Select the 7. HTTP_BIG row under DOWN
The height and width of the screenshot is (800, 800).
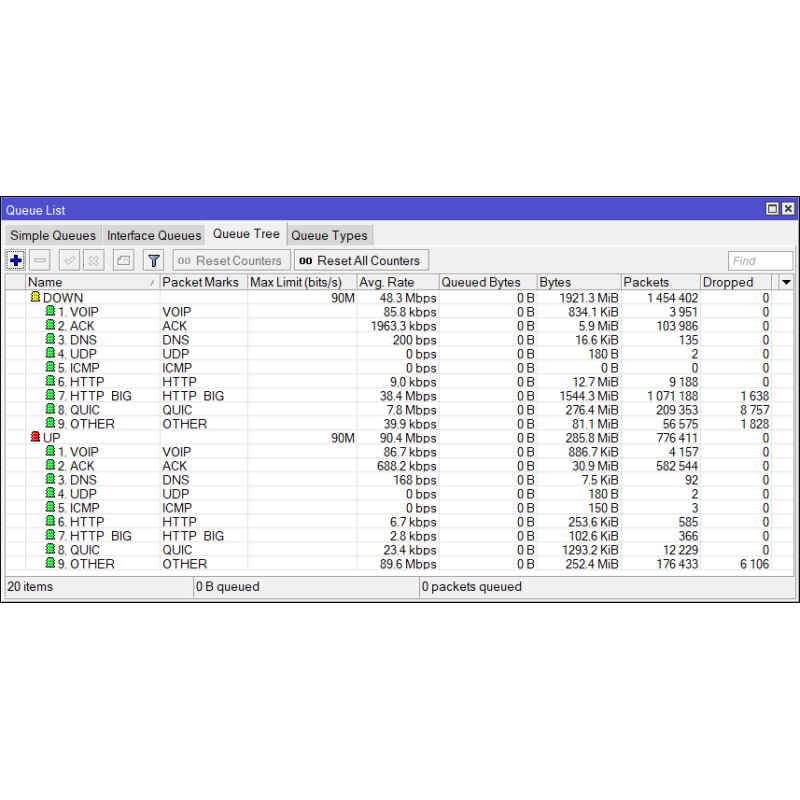pos(100,396)
